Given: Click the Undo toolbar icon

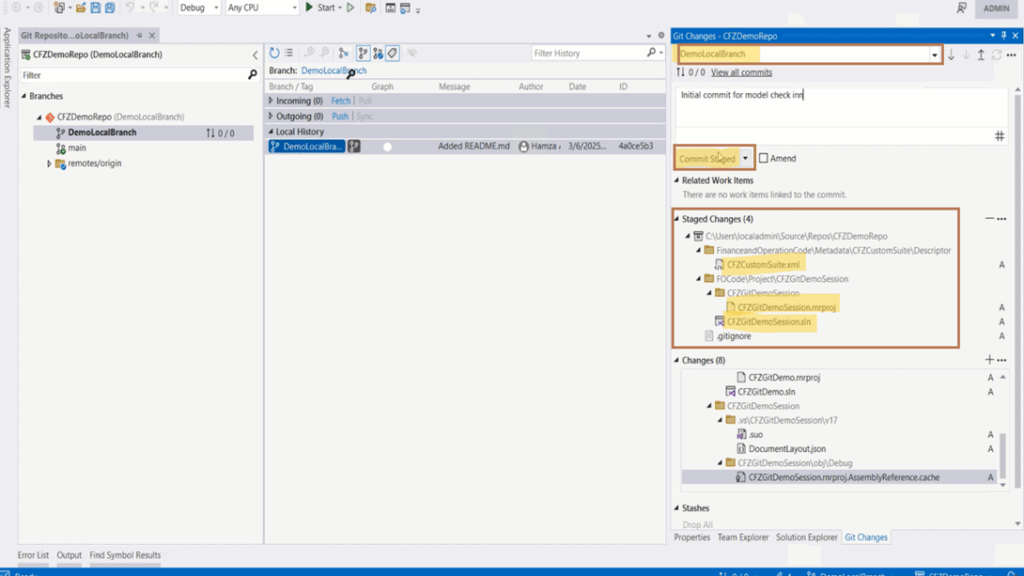Looking at the screenshot, I should tap(130, 8).
